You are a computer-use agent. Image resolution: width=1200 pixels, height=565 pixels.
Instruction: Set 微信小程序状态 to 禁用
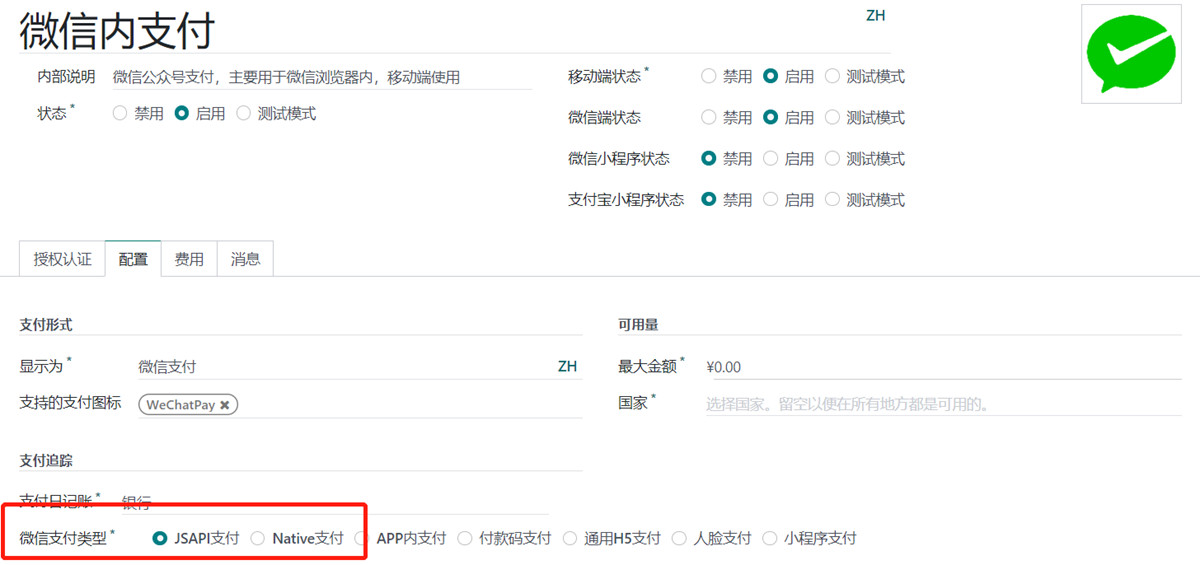tap(709, 158)
